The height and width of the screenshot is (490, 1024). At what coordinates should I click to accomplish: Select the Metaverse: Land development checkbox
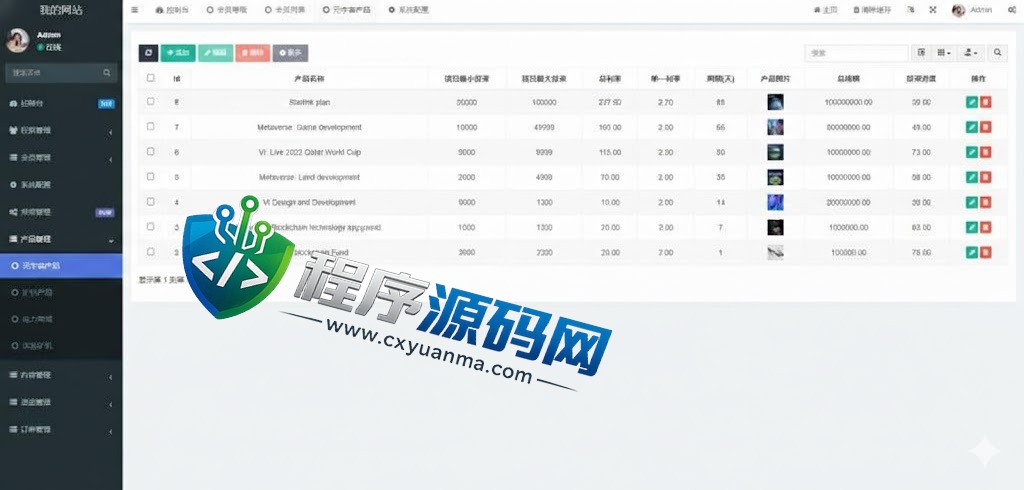[x=151, y=176]
